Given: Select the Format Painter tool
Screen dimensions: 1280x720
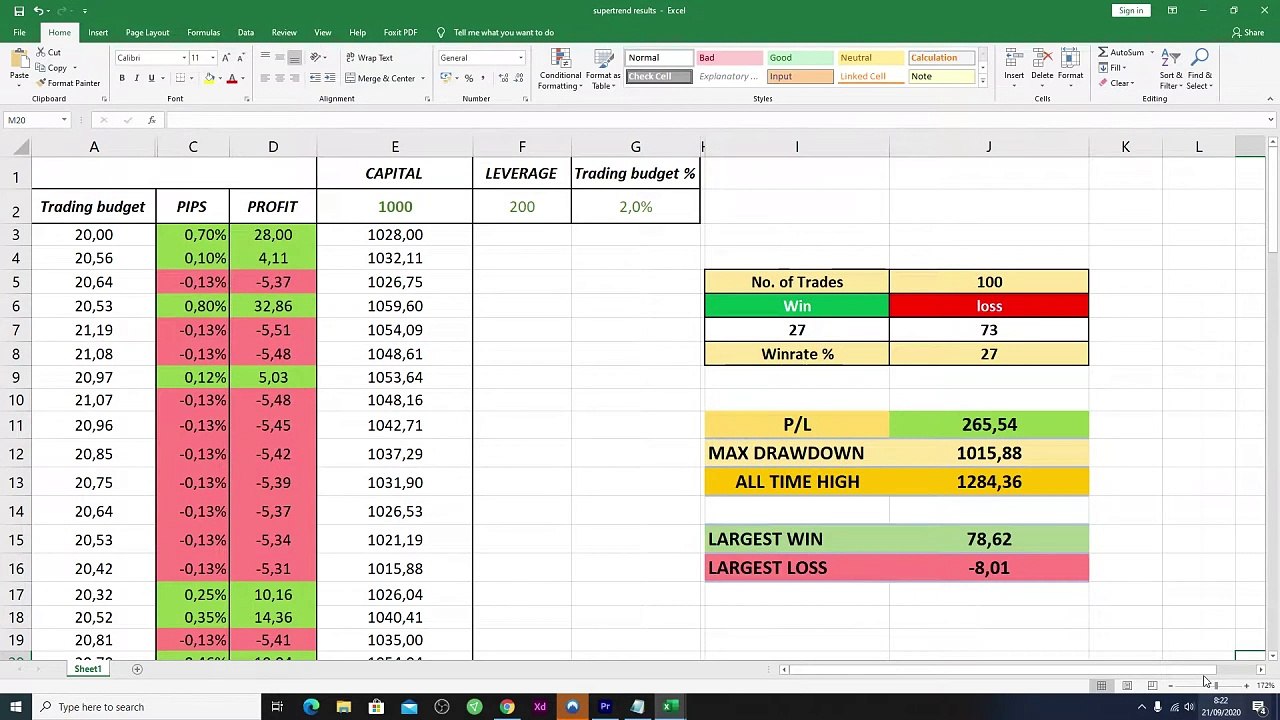Looking at the screenshot, I should click(x=68, y=83).
